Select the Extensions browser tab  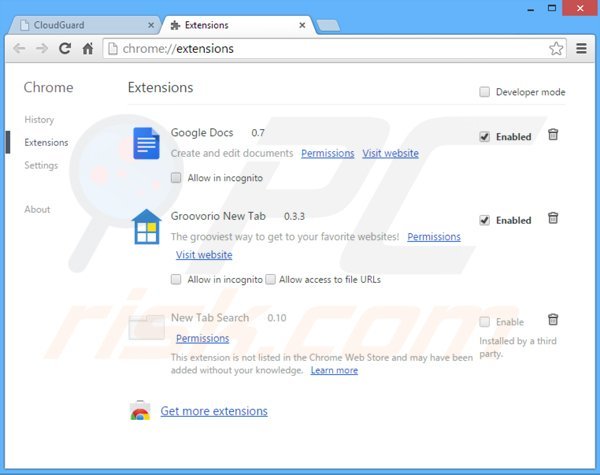(238, 25)
